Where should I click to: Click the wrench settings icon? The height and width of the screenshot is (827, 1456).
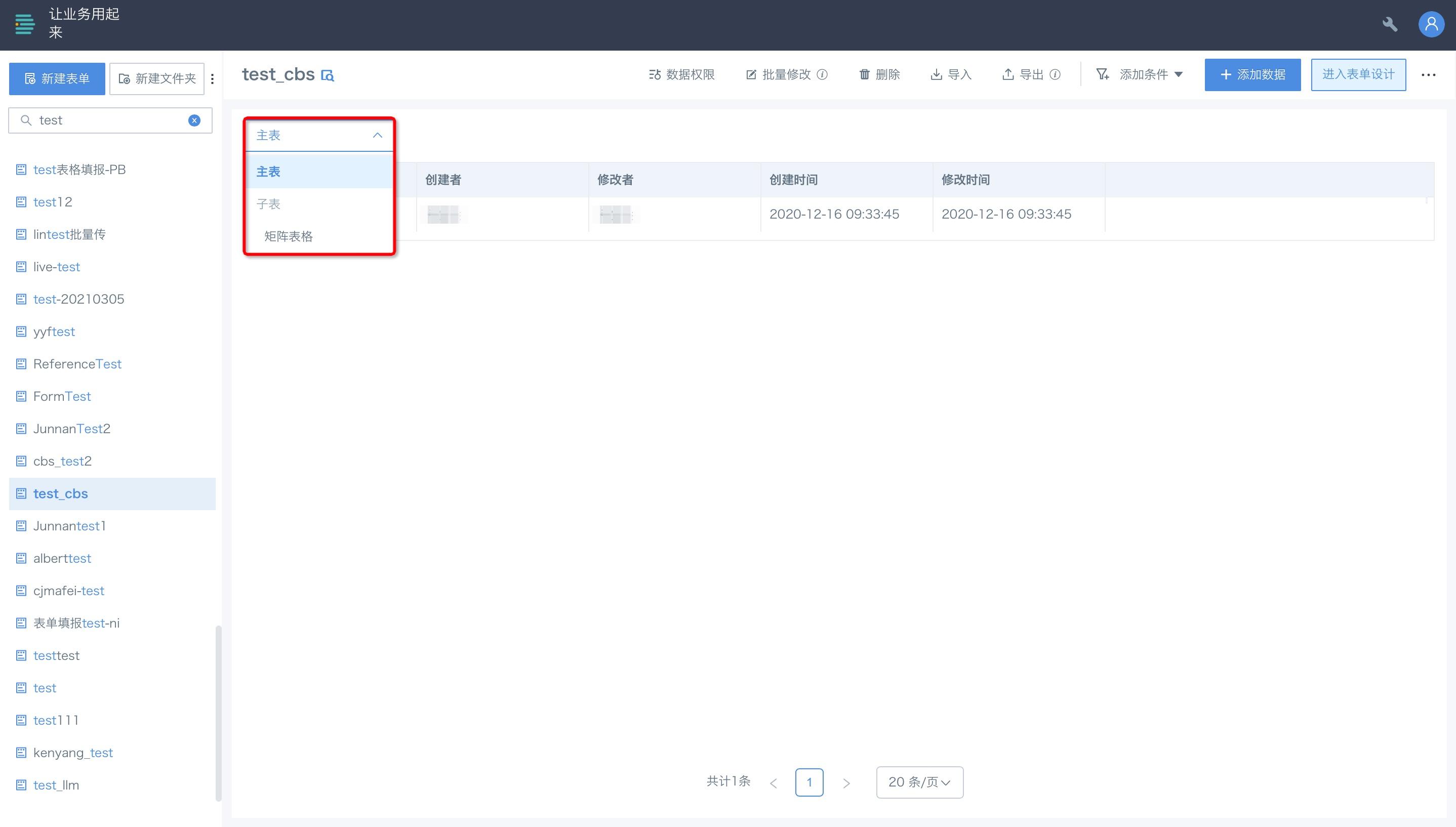pos(1390,24)
